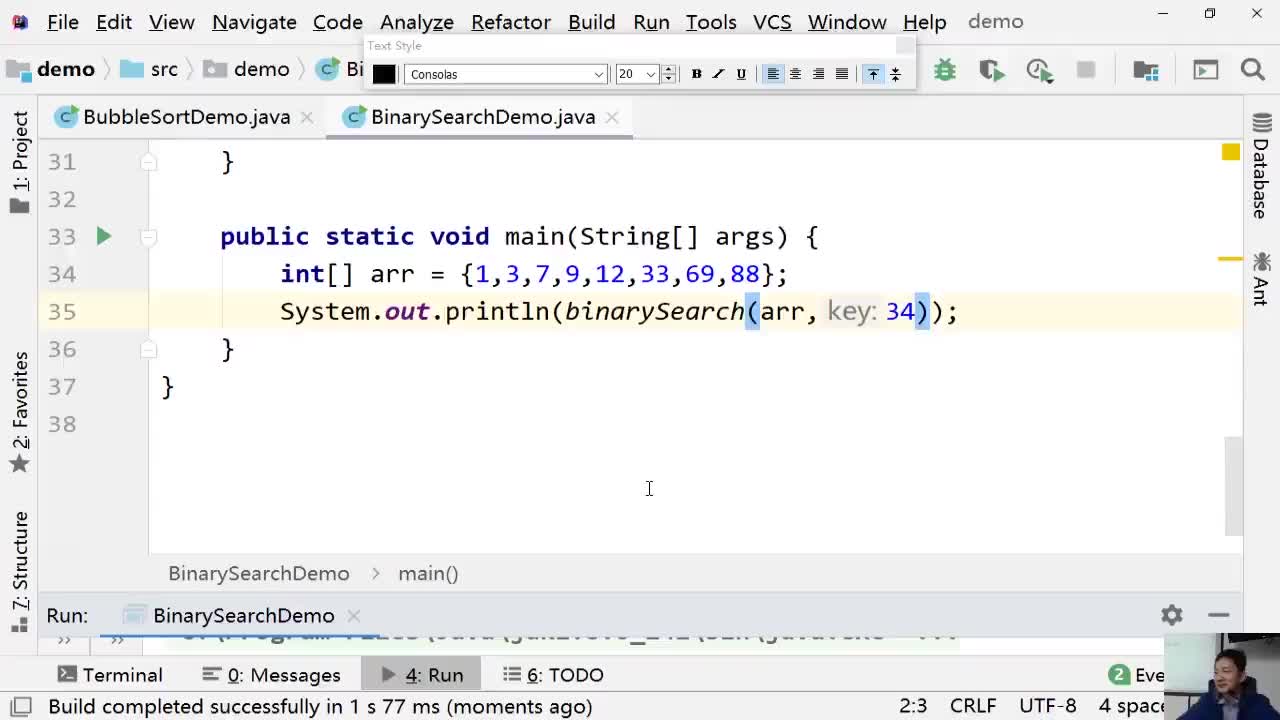This screenshot has height=720, width=1280.
Task: Toggle Underline in Text Style bar
Action: point(741,74)
